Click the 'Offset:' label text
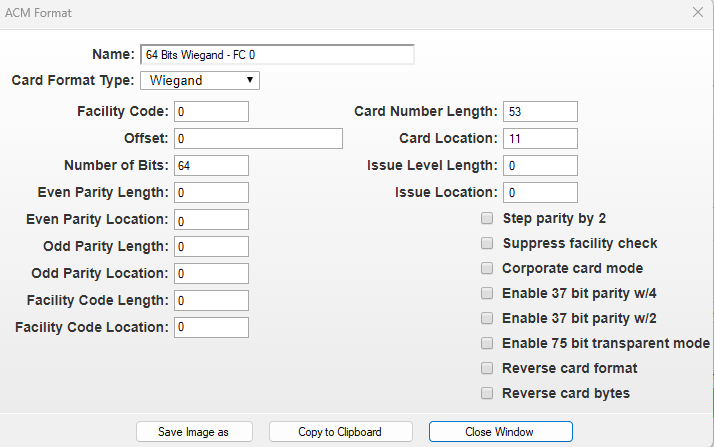714x447 pixels. coord(146,138)
